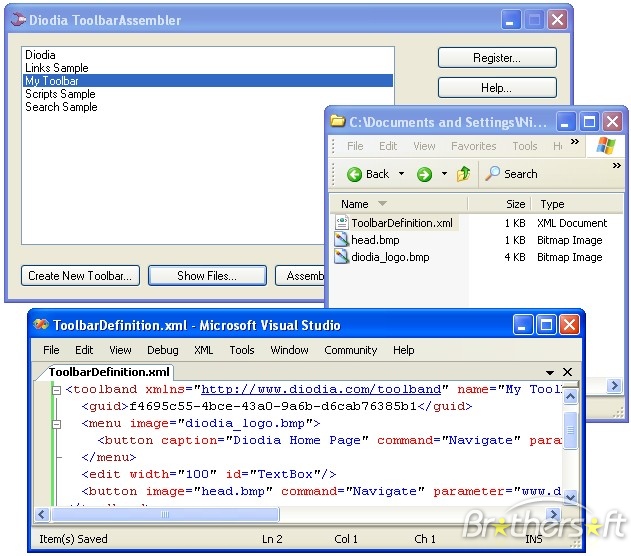Screen dimensions: 631x556
Task: Click the folder icon in Explorer title bar
Action: pos(338,121)
